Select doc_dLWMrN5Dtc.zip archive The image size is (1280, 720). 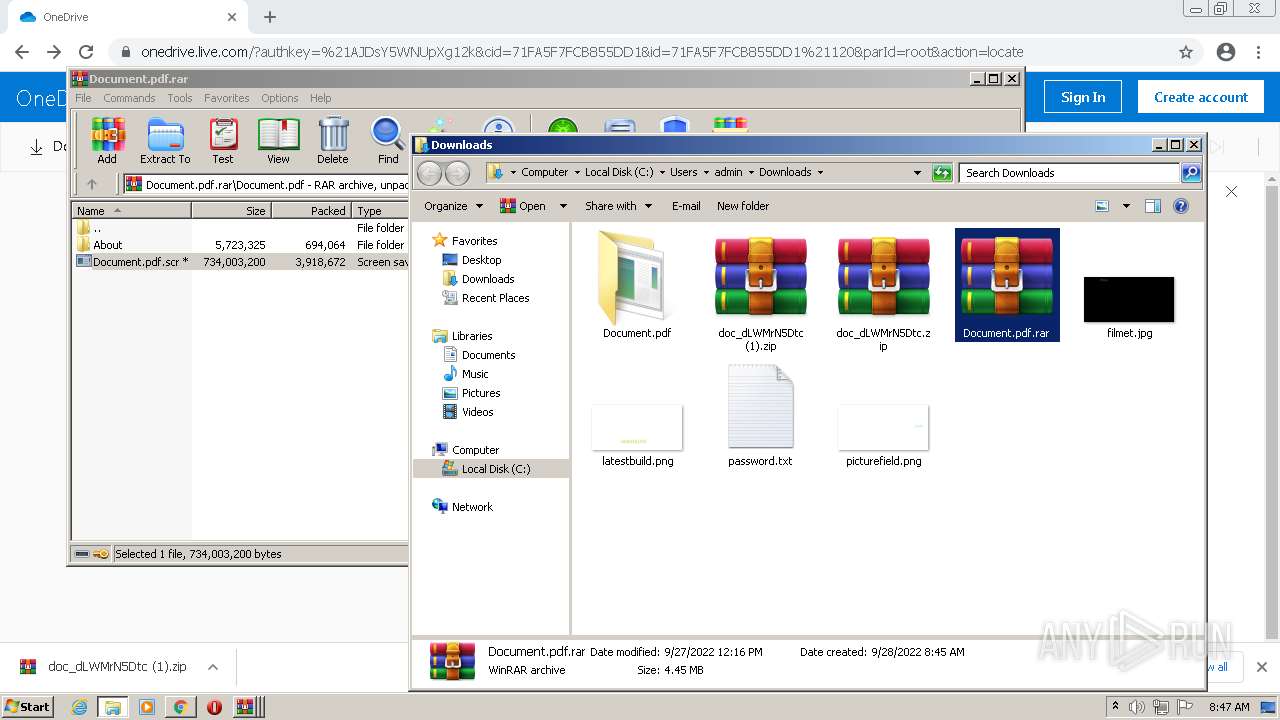click(x=883, y=290)
